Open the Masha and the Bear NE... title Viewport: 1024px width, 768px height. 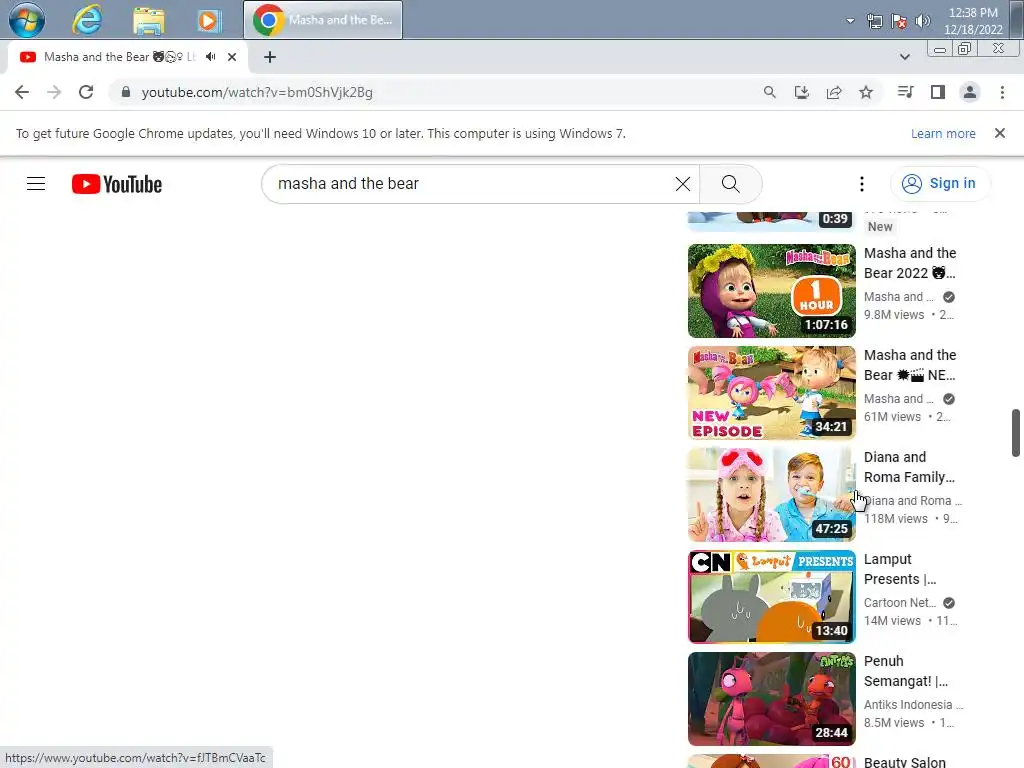point(910,364)
